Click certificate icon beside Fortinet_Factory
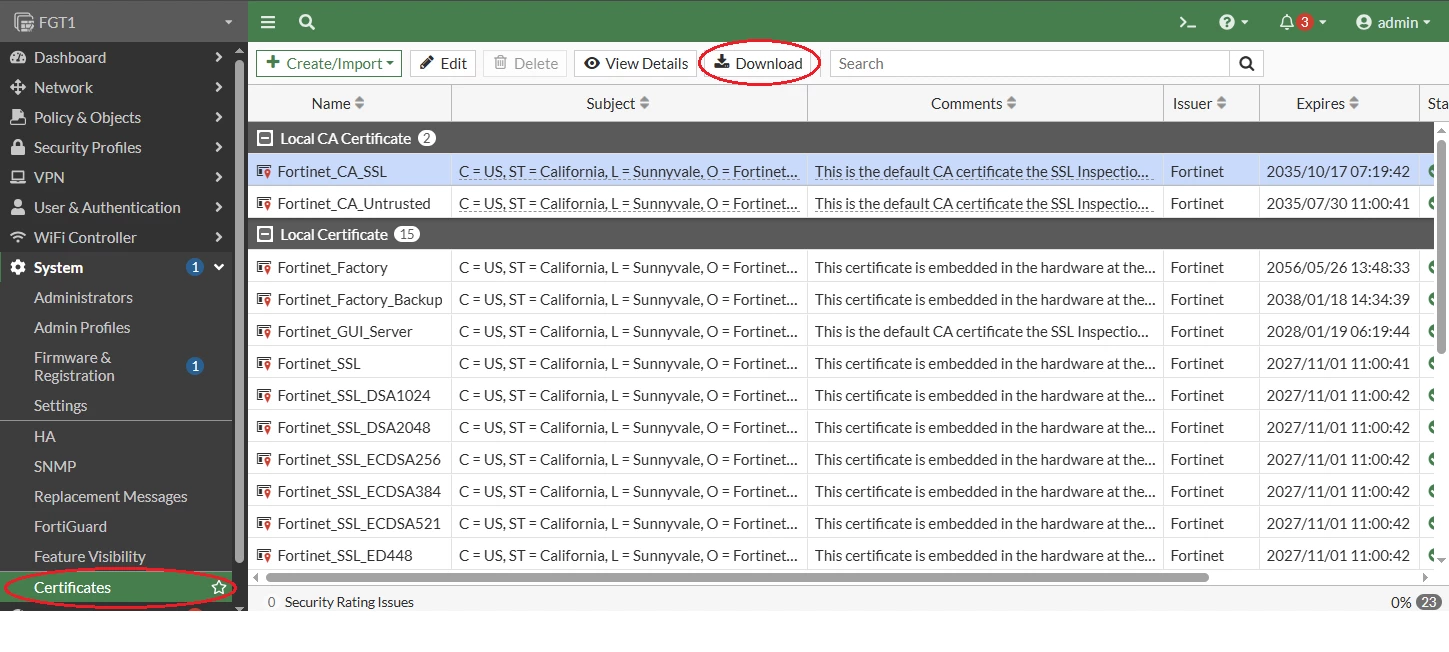1449x652 pixels. (264, 267)
